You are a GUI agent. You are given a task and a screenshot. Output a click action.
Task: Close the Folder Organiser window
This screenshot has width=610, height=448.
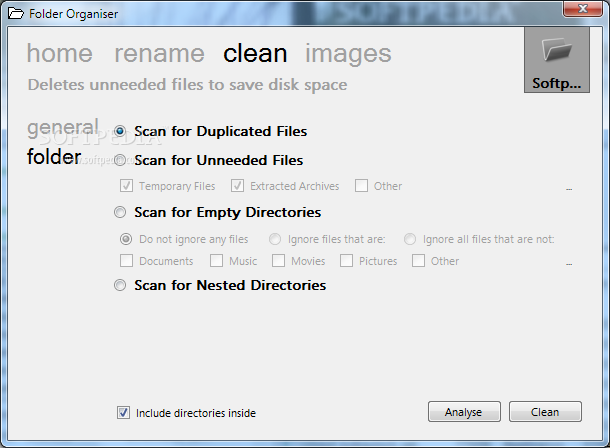pyautogui.click(x=583, y=9)
